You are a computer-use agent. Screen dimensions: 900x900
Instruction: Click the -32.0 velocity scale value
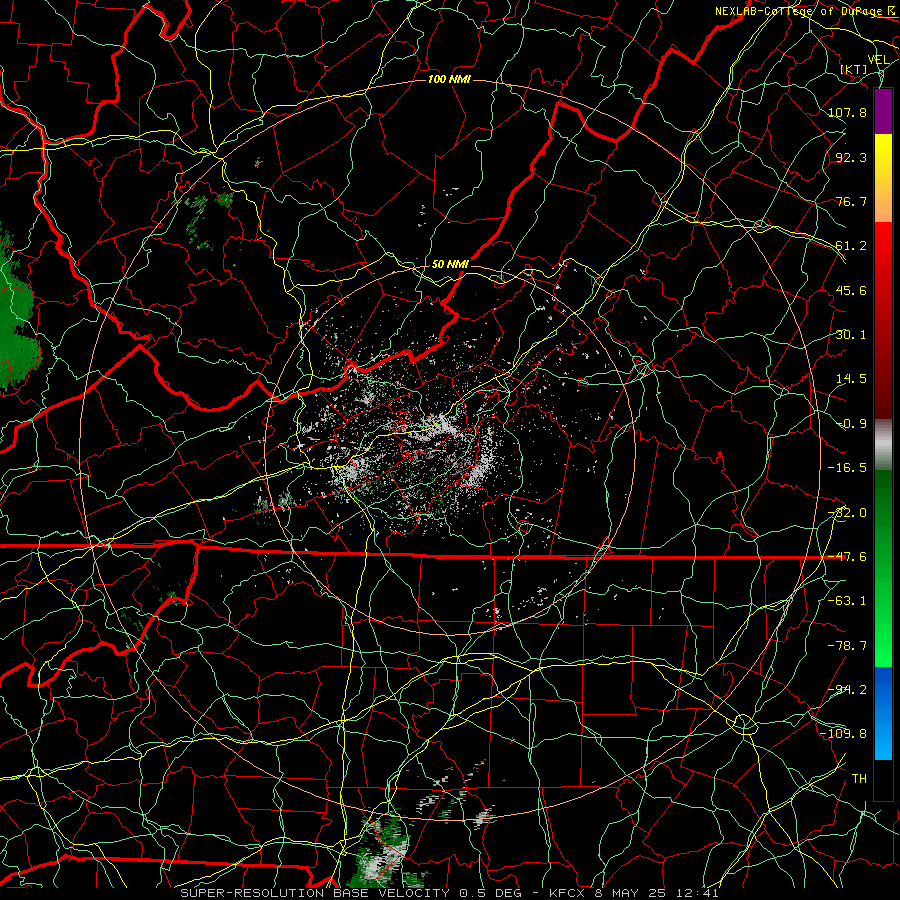pyautogui.click(x=847, y=513)
